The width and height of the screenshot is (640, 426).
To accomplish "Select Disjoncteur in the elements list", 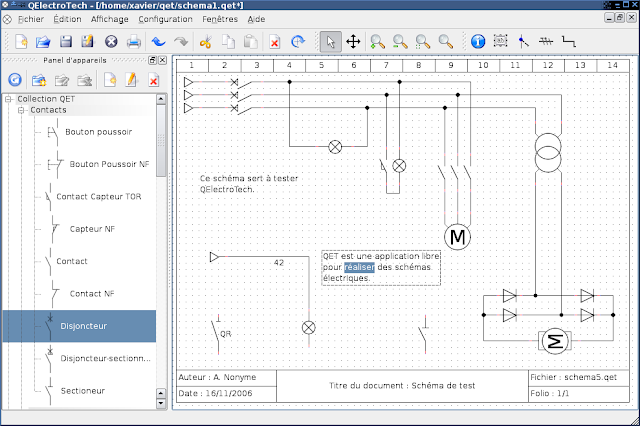I will pos(83,326).
